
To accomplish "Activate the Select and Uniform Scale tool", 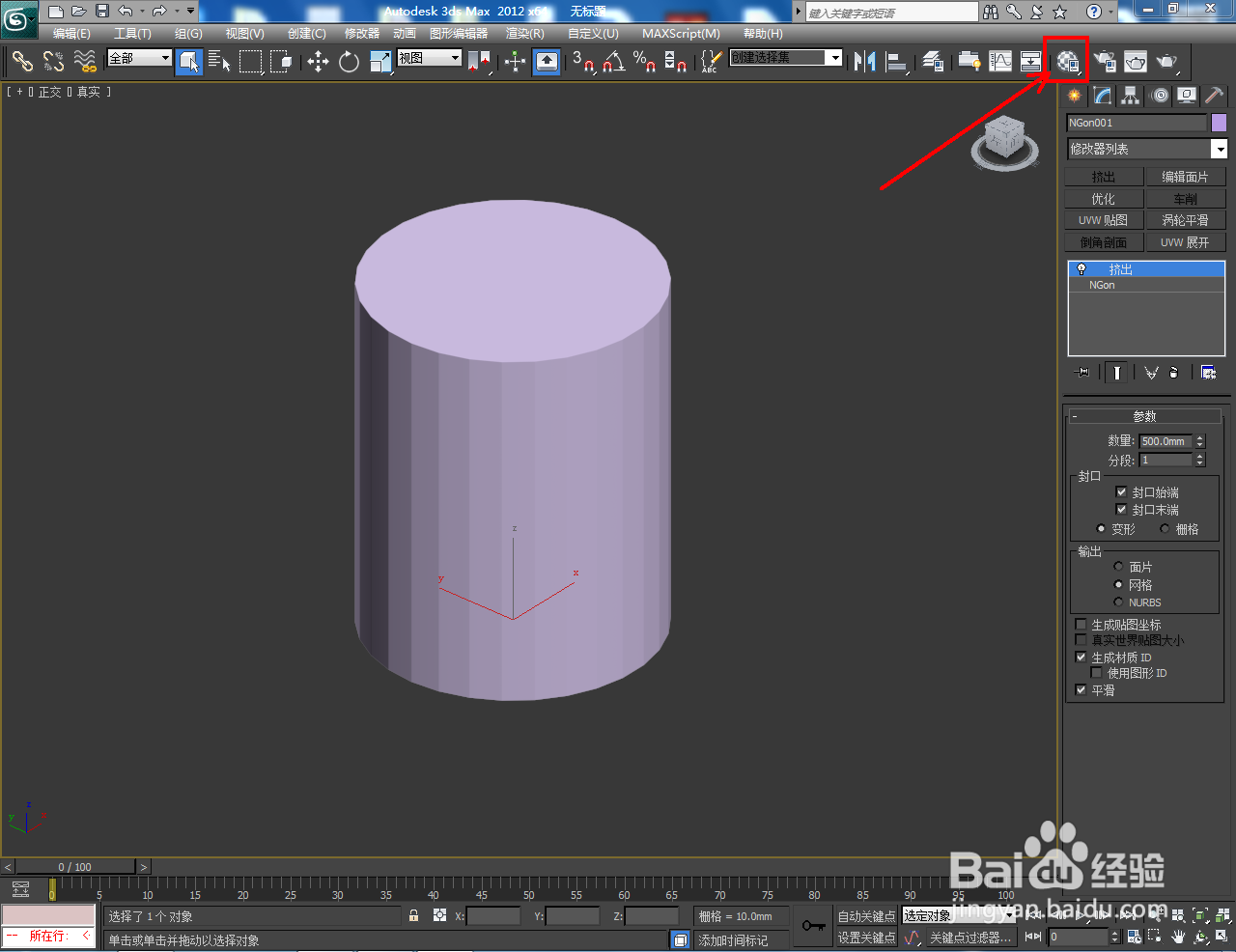I will tap(380, 62).
